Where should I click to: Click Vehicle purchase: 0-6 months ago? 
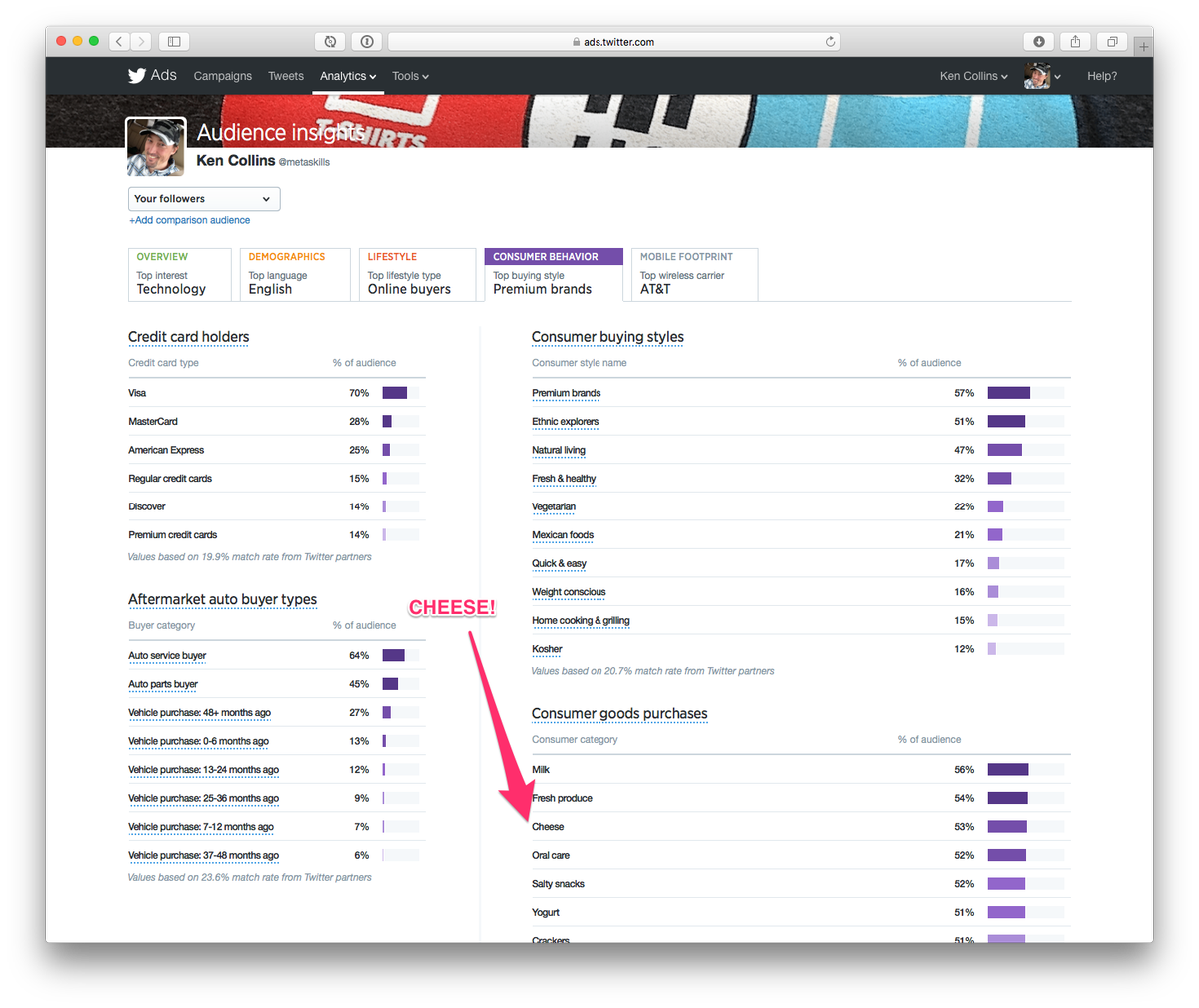(x=198, y=741)
